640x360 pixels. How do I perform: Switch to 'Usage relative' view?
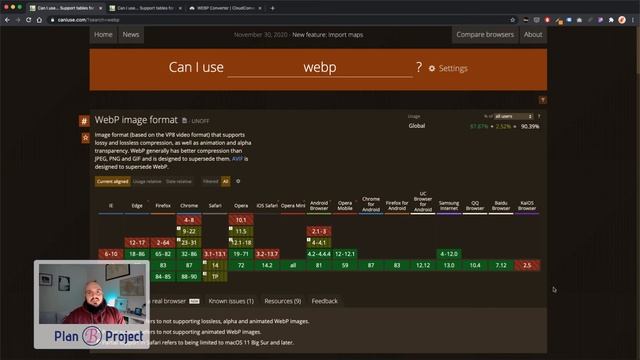coord(147,181)
